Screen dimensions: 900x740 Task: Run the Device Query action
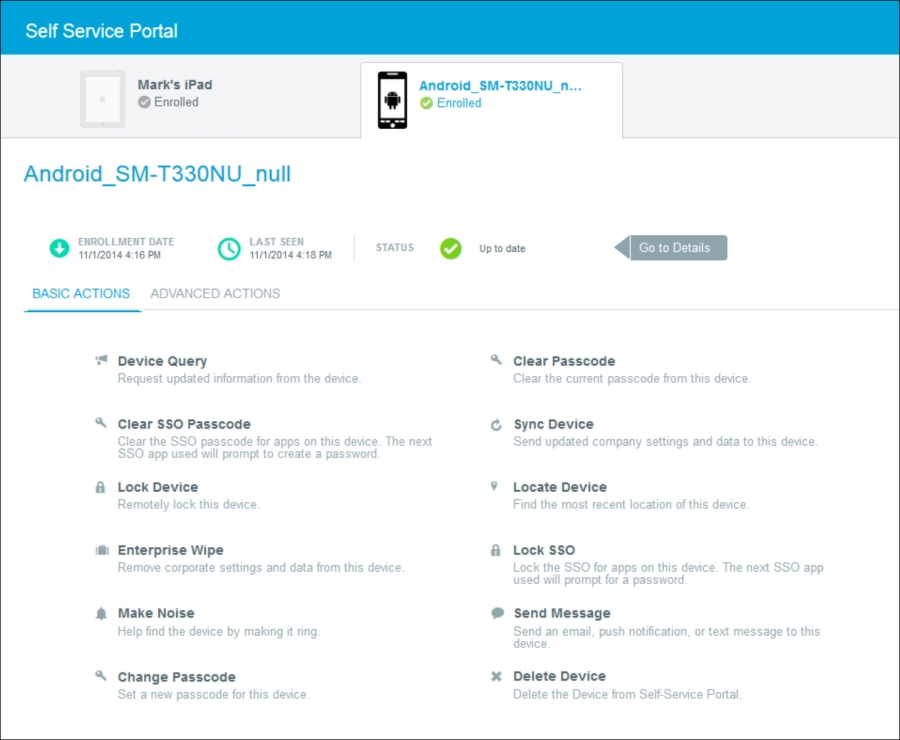(162, 361)
